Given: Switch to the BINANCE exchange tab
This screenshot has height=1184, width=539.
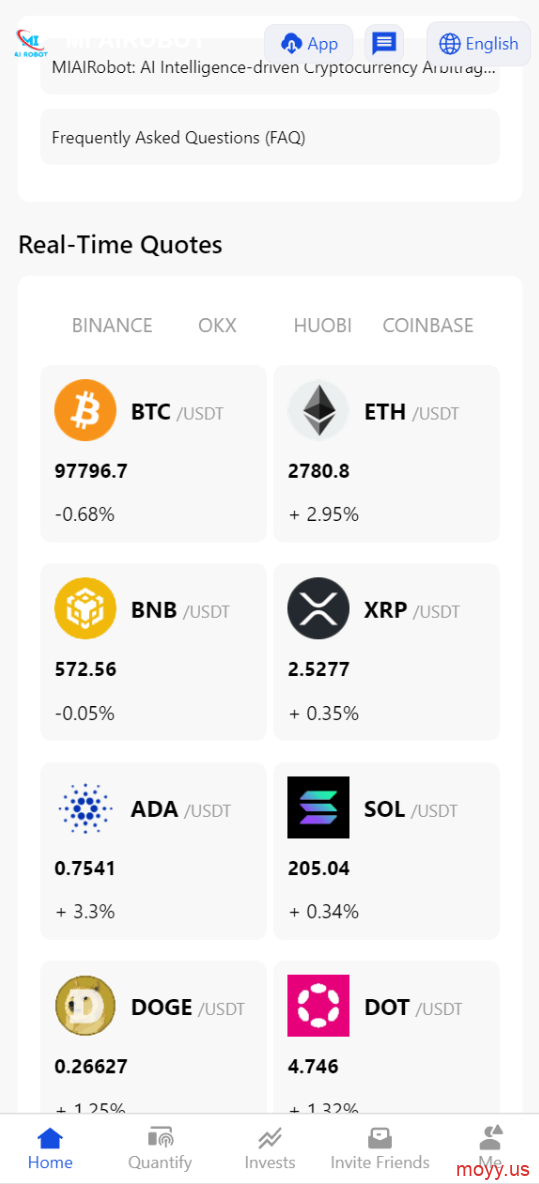Looking at the screenshot, I should point(112,325).
